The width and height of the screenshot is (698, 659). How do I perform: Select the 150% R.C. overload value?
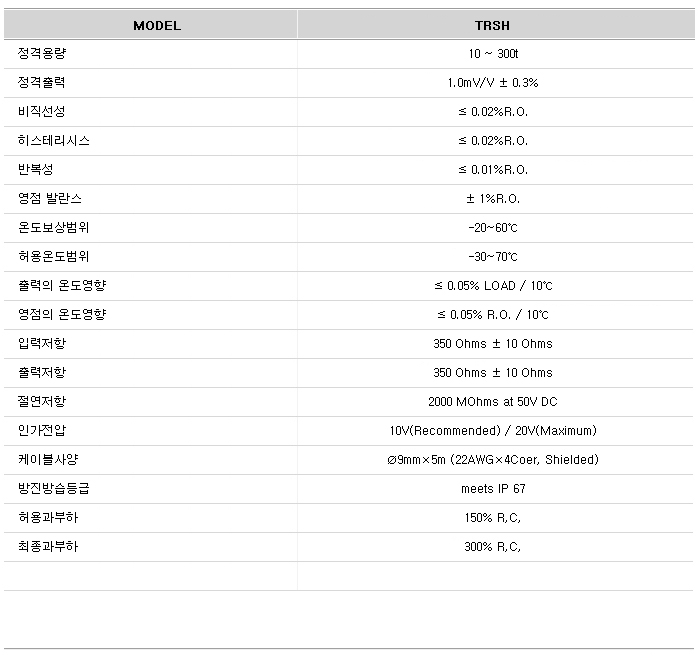492,518
